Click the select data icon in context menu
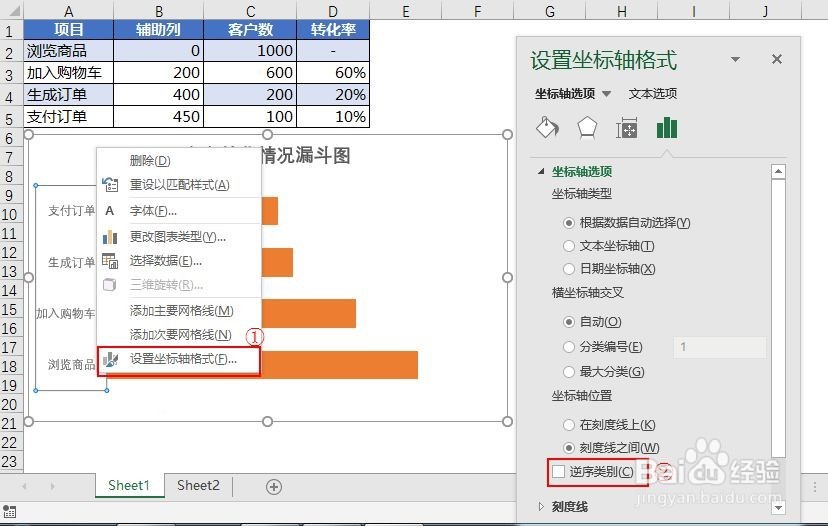 (x=110, y=261)
